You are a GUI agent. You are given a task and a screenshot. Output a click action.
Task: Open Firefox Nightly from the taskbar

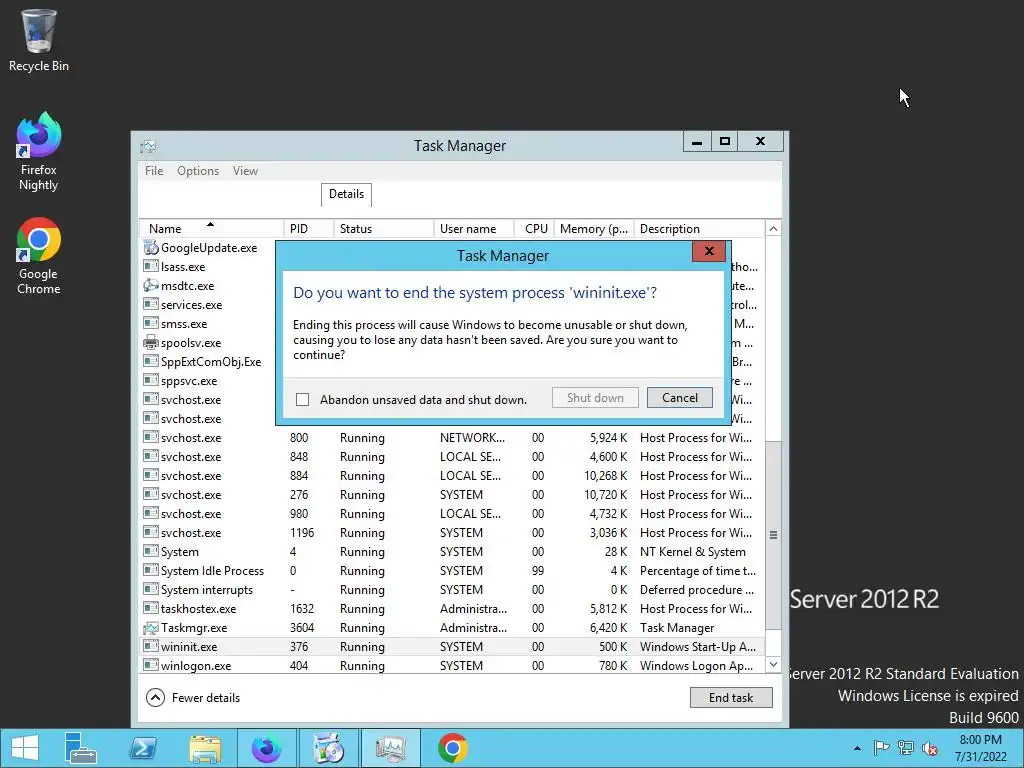tap(266, 748)
